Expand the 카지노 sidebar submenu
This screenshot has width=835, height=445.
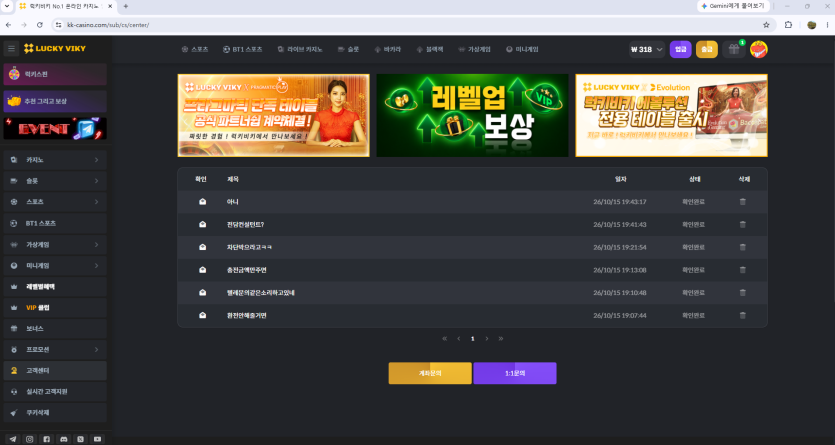tap(96, 160)
